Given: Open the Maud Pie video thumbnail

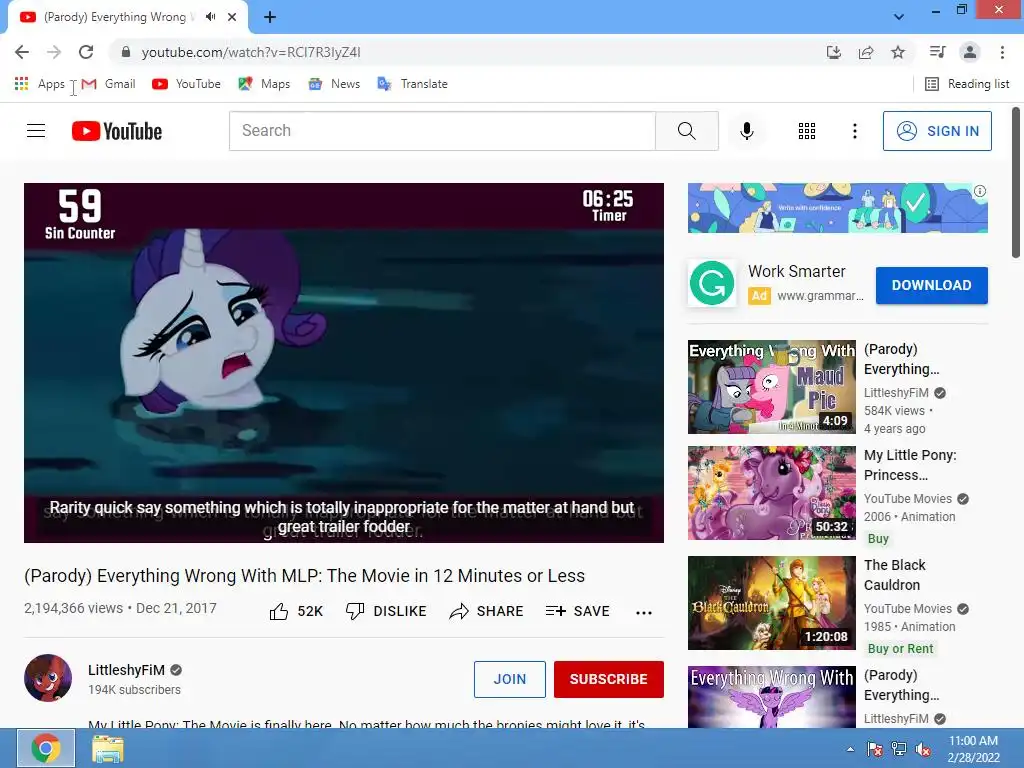Looking at the screenshot, I should tap(771, 387).
